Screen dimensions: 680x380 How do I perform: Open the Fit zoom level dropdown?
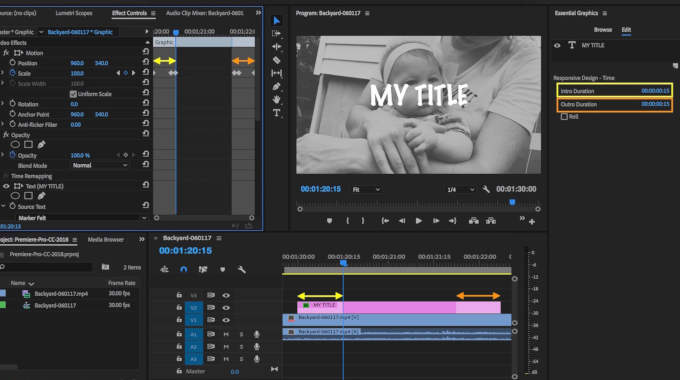click(366, 190)
